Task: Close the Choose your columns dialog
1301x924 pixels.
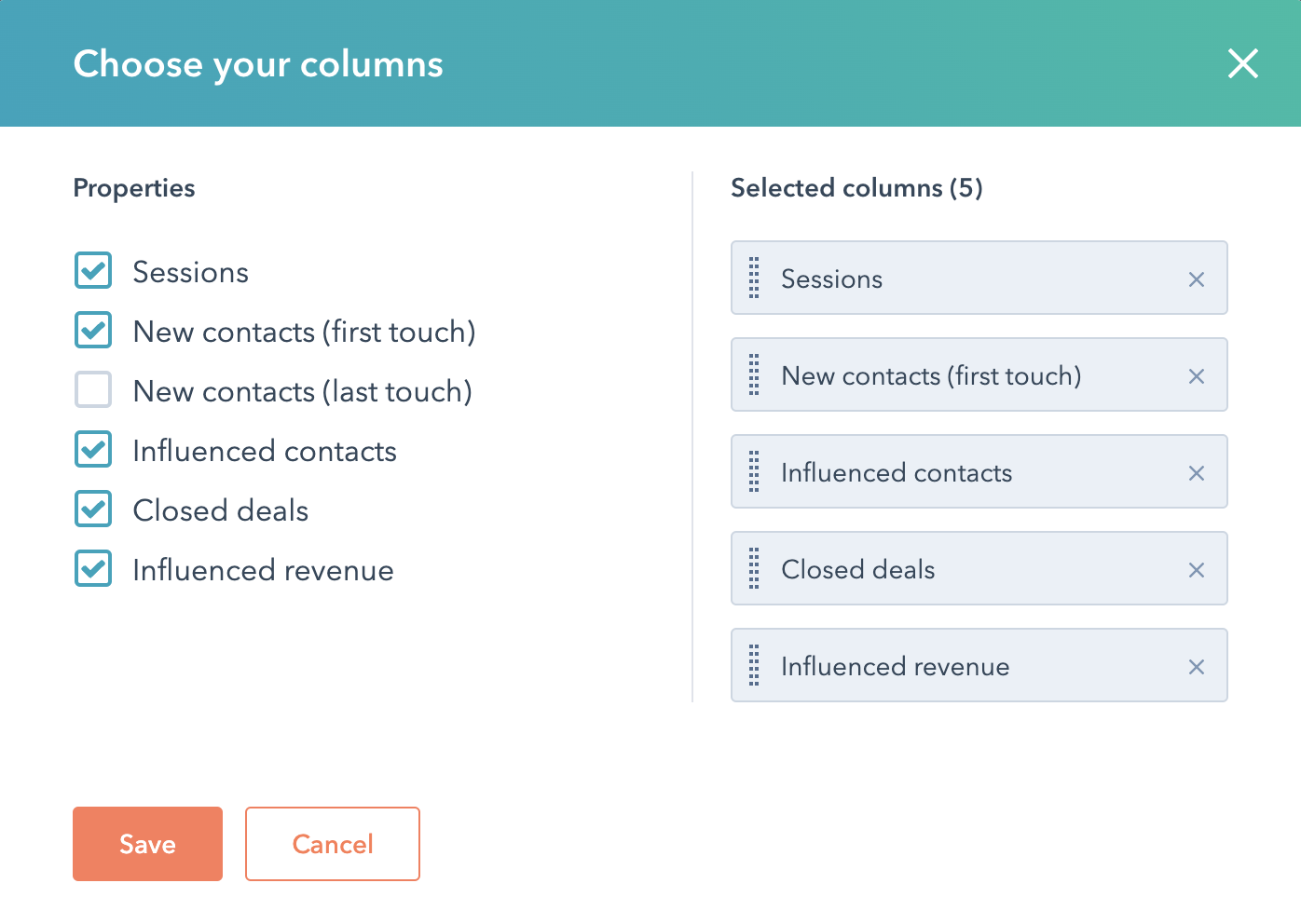Action: [1242, 63]
